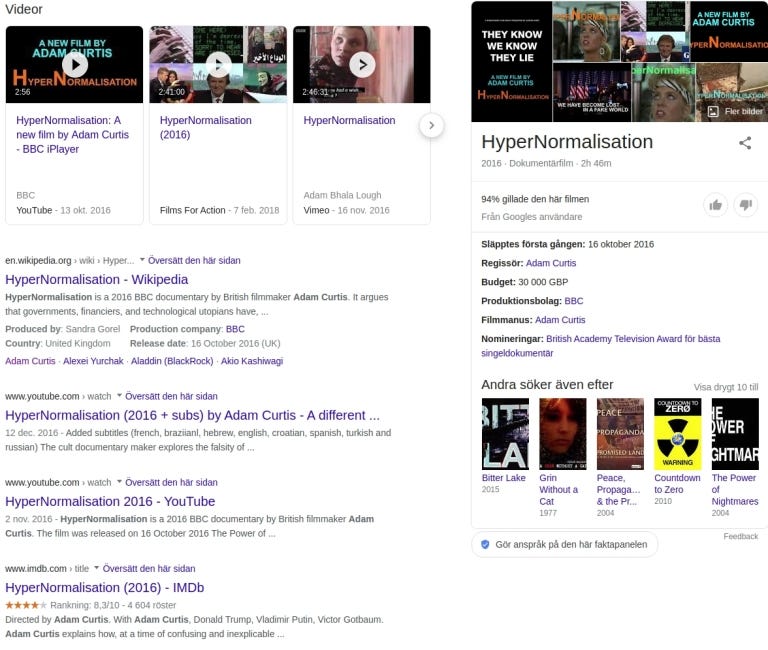Open dropdown arrow beside first youtube.com result
Screen dimensions: 768x650
(x=119, y=395)
